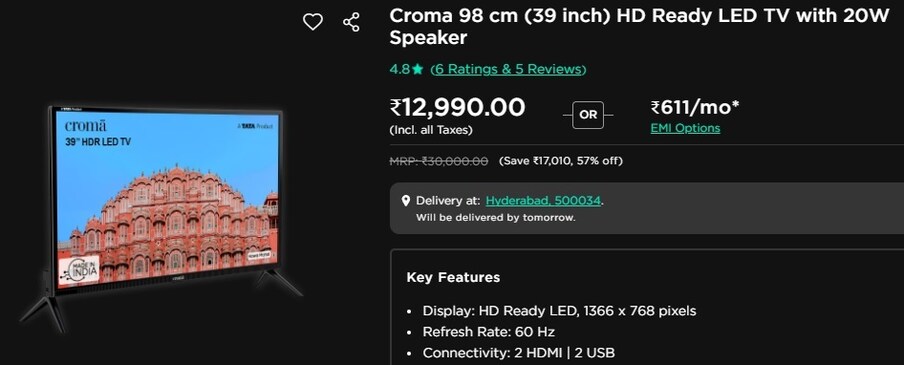Click the OR badge between price options
904x365 pixels.
click(588, 115)
